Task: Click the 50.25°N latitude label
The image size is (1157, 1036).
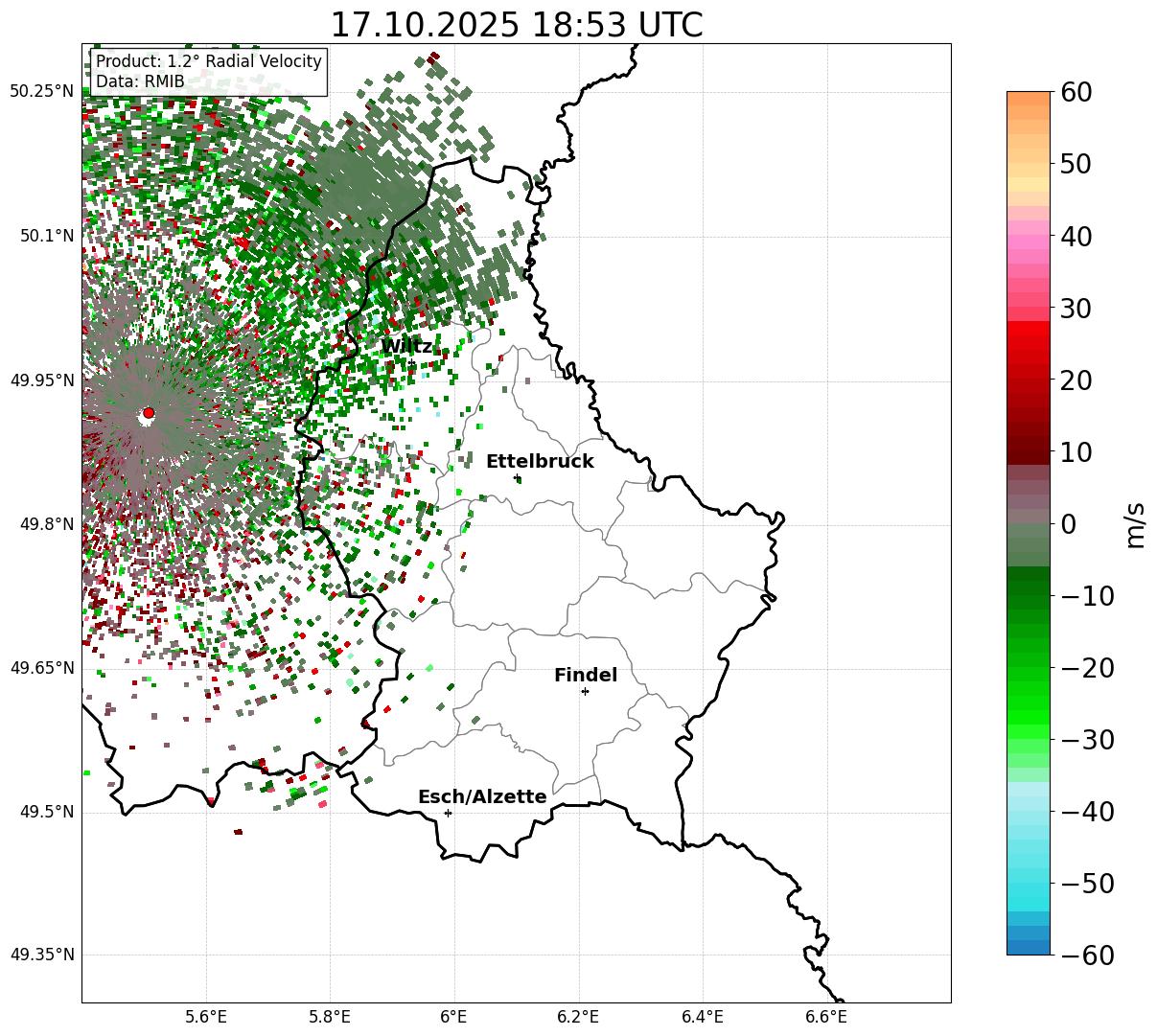Action: (x=41, y=92)
